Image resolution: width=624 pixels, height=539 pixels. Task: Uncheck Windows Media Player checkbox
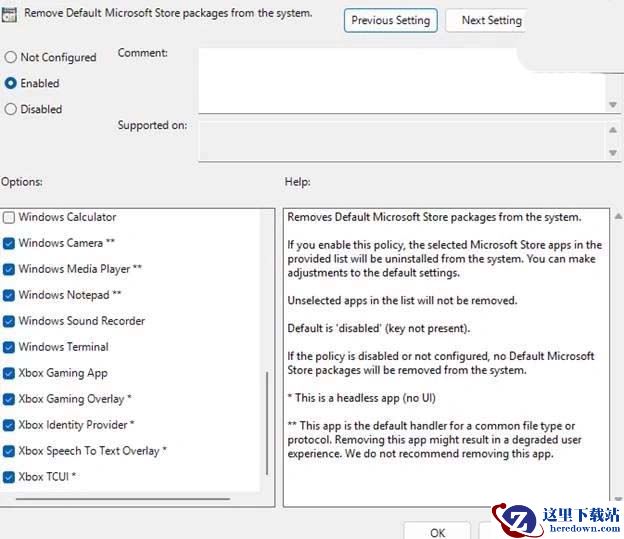(x=9, y=270)
